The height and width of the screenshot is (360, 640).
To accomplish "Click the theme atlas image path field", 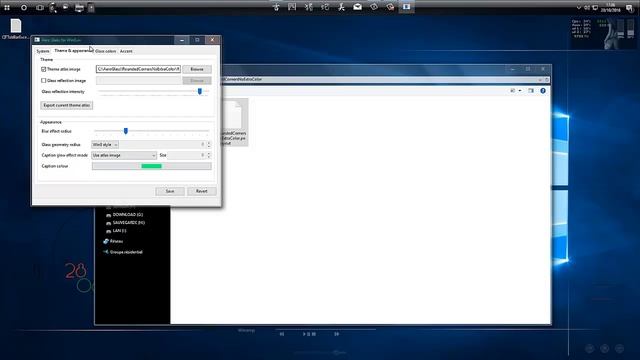I will point(138,69).
